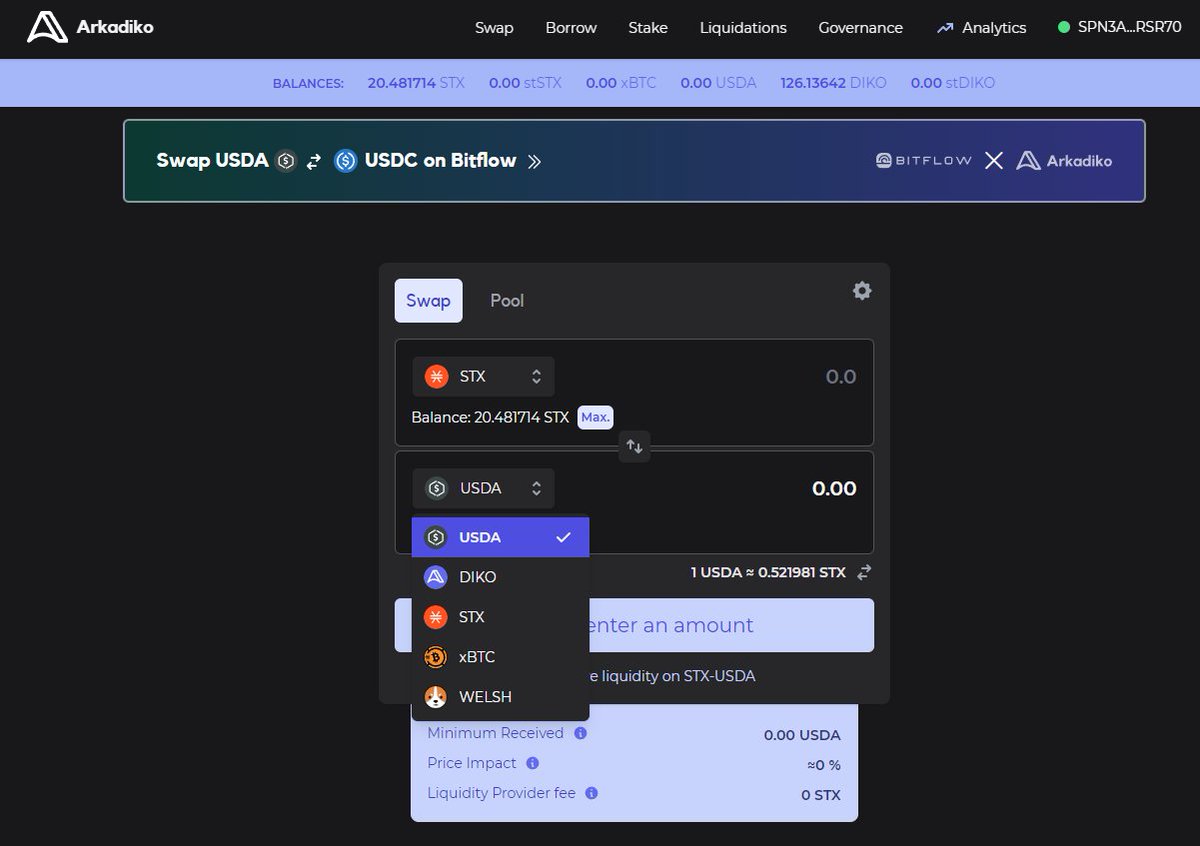The height and width of the screenshot is (846, 1200).
Task: Pick STX from the token list
Action: click(x=500, y=617)
